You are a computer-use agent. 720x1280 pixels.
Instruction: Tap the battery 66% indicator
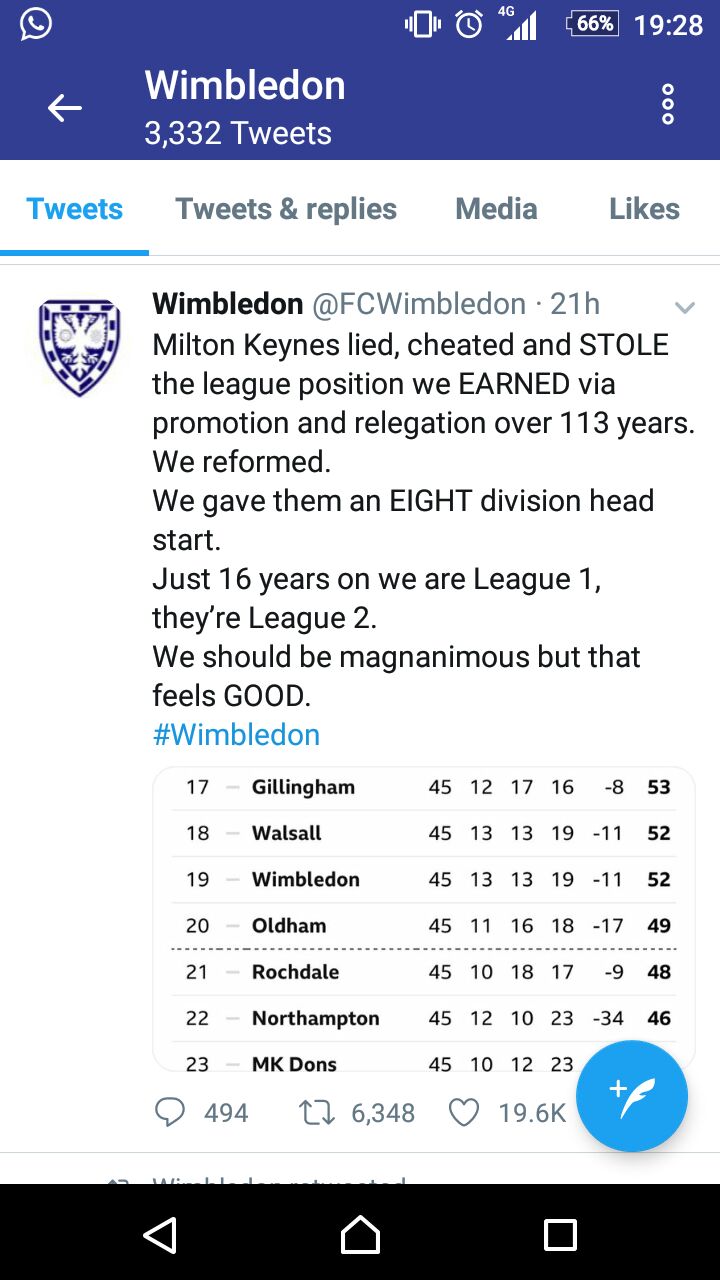tap(594, 24)
